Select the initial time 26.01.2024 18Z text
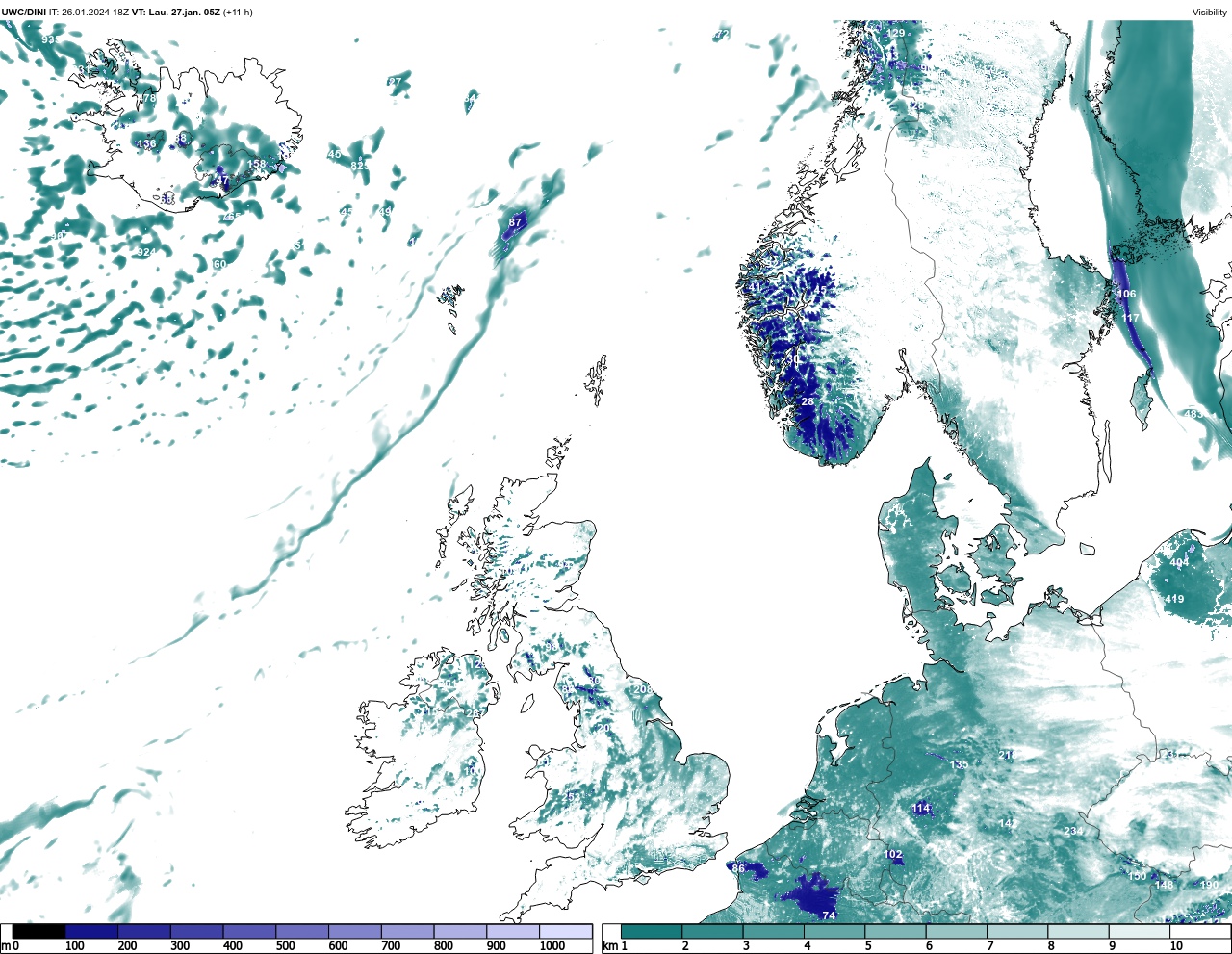 pyautogui.click(x=95, y=12)
